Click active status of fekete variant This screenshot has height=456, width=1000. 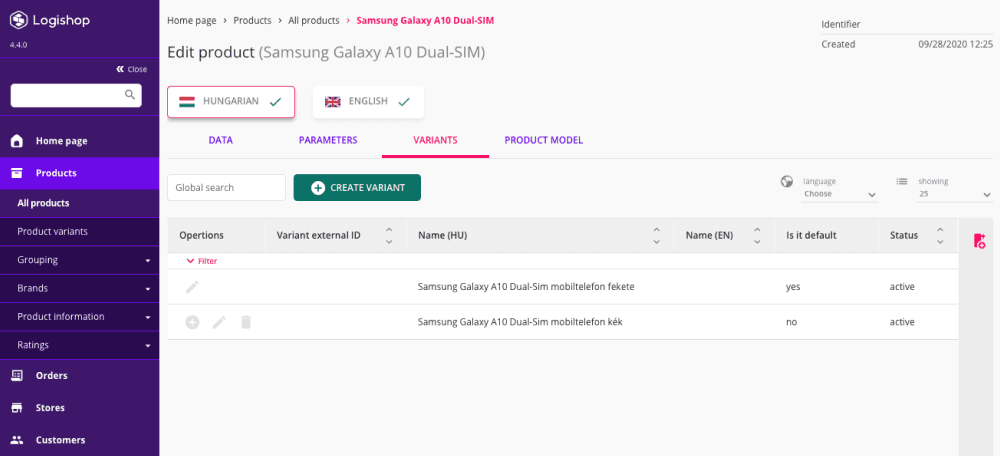902,287
